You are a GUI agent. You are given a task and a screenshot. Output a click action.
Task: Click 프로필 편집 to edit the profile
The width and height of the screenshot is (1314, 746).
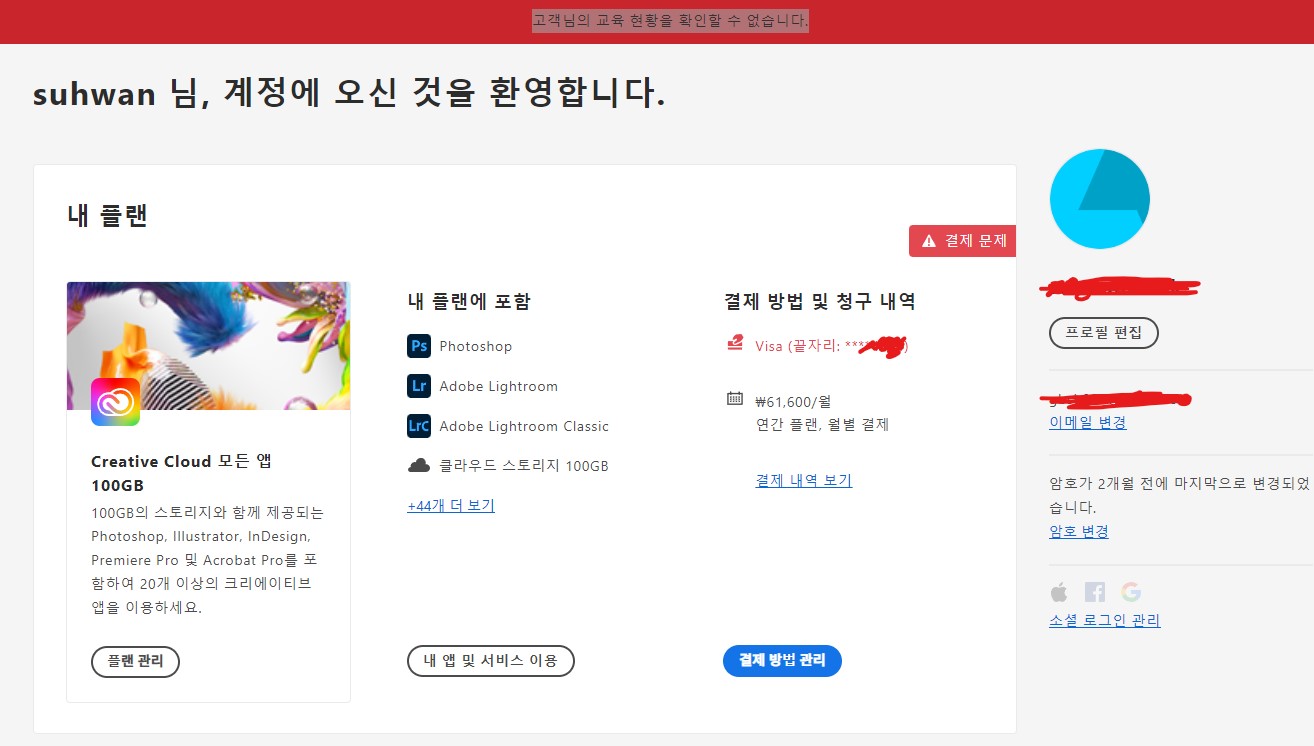(1103, 332)
